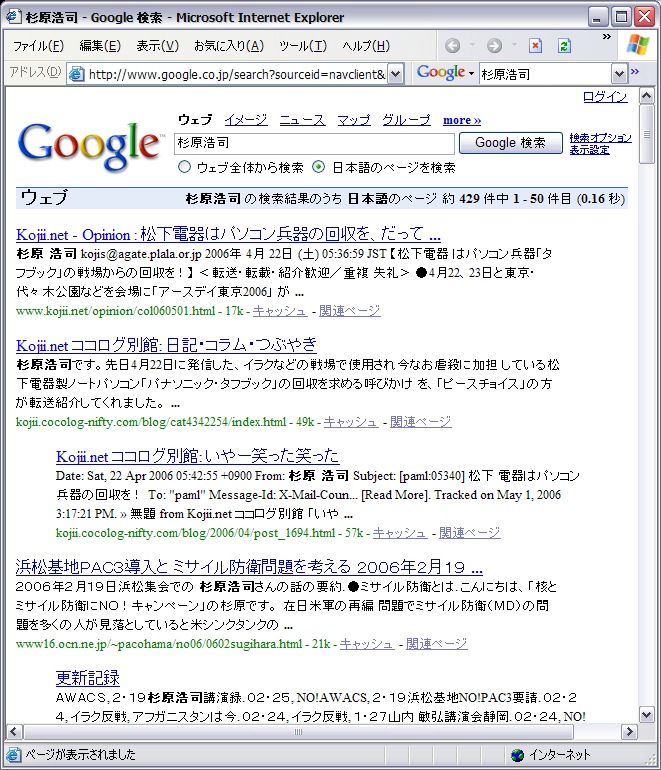The image size is (661, 770).
Task: Click the Windows flag throbber icon
Action: (638, 45)
